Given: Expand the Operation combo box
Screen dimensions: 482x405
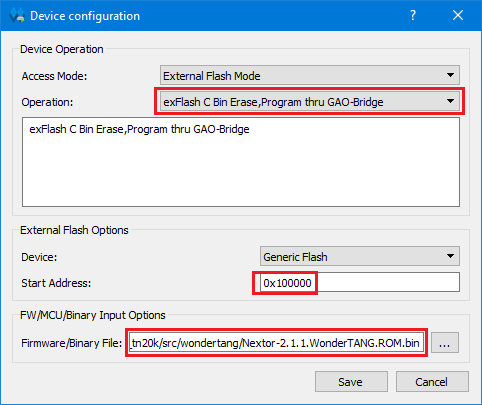Looking at the screenshot, I should 310,101.
